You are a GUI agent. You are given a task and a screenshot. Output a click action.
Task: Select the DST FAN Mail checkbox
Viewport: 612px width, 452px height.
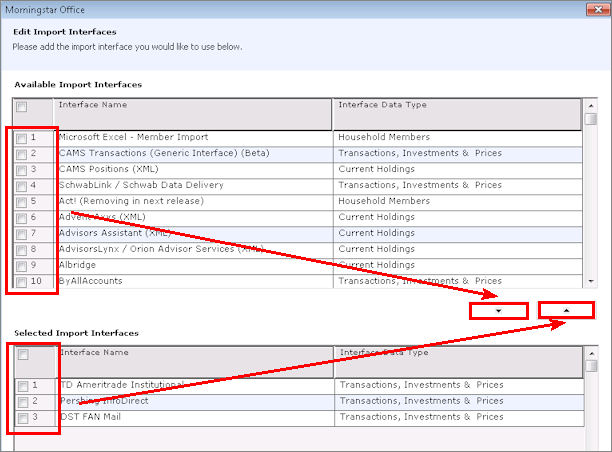[22, 418]
